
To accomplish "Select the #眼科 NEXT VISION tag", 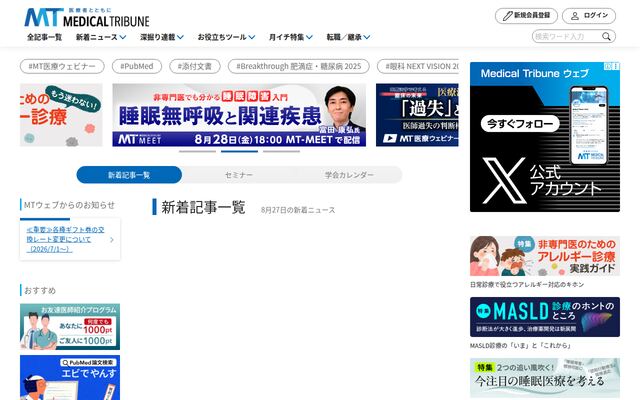I will (x=418, y=66).
